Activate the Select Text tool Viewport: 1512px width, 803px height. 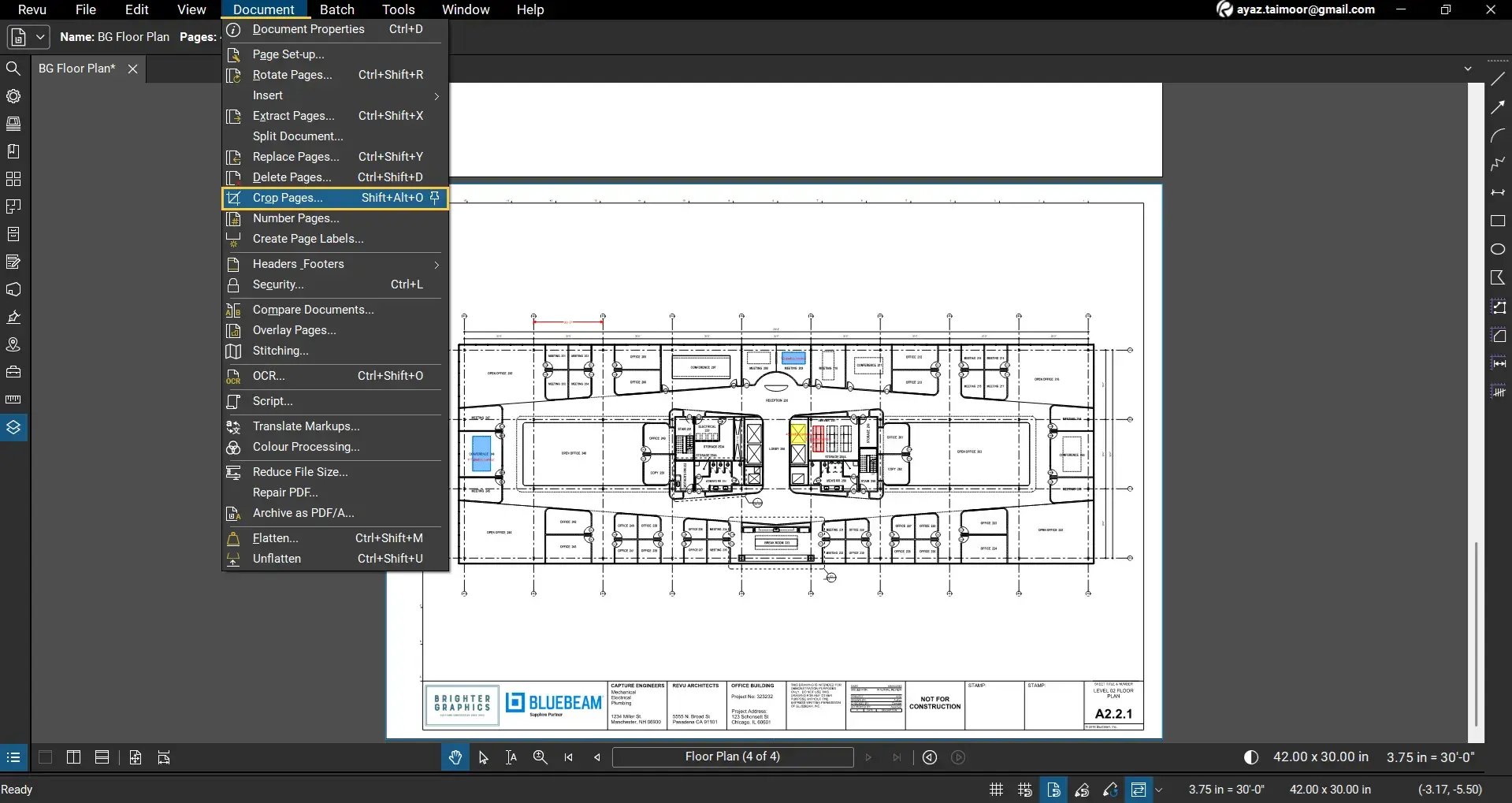pyautogui.click(x=511, y=757)
